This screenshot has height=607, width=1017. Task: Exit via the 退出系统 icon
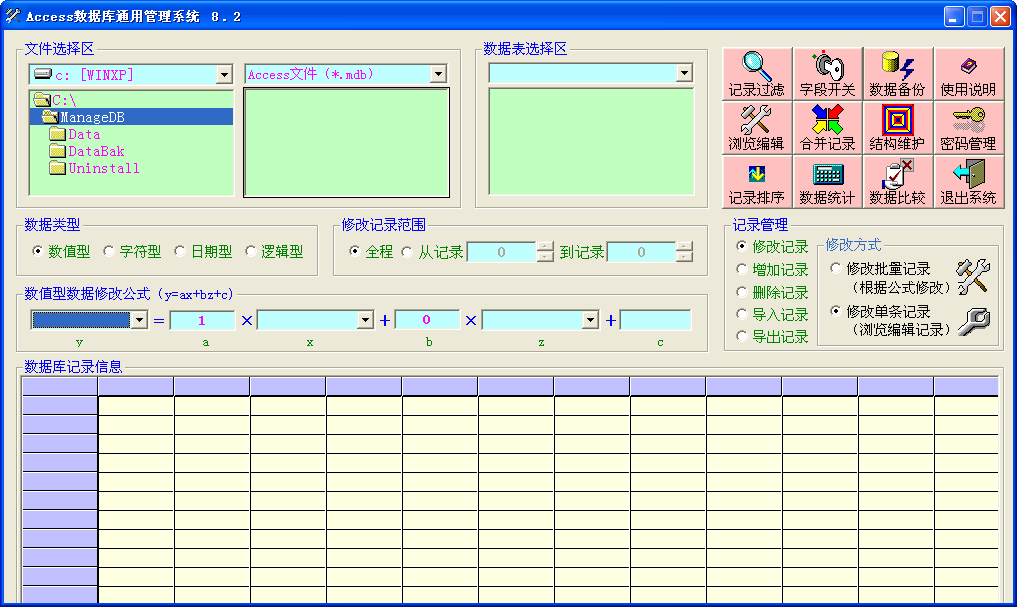tap(968, 182)
